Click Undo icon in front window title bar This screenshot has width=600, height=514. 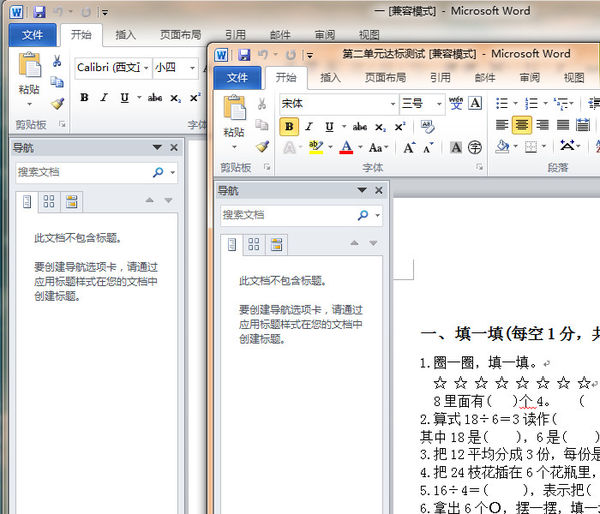[x=263, y=55]
